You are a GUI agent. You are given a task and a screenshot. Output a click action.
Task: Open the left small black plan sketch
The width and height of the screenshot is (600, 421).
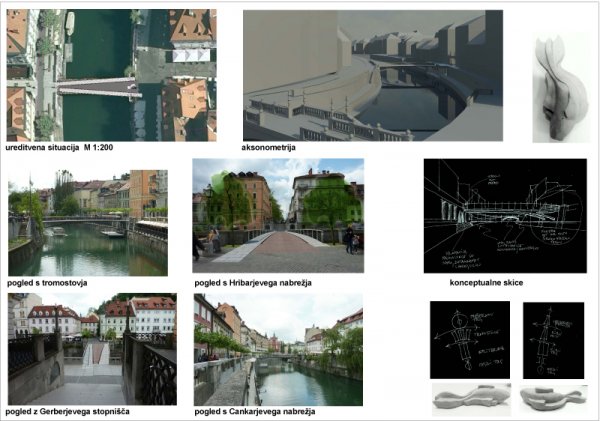(x=469, y=340)
